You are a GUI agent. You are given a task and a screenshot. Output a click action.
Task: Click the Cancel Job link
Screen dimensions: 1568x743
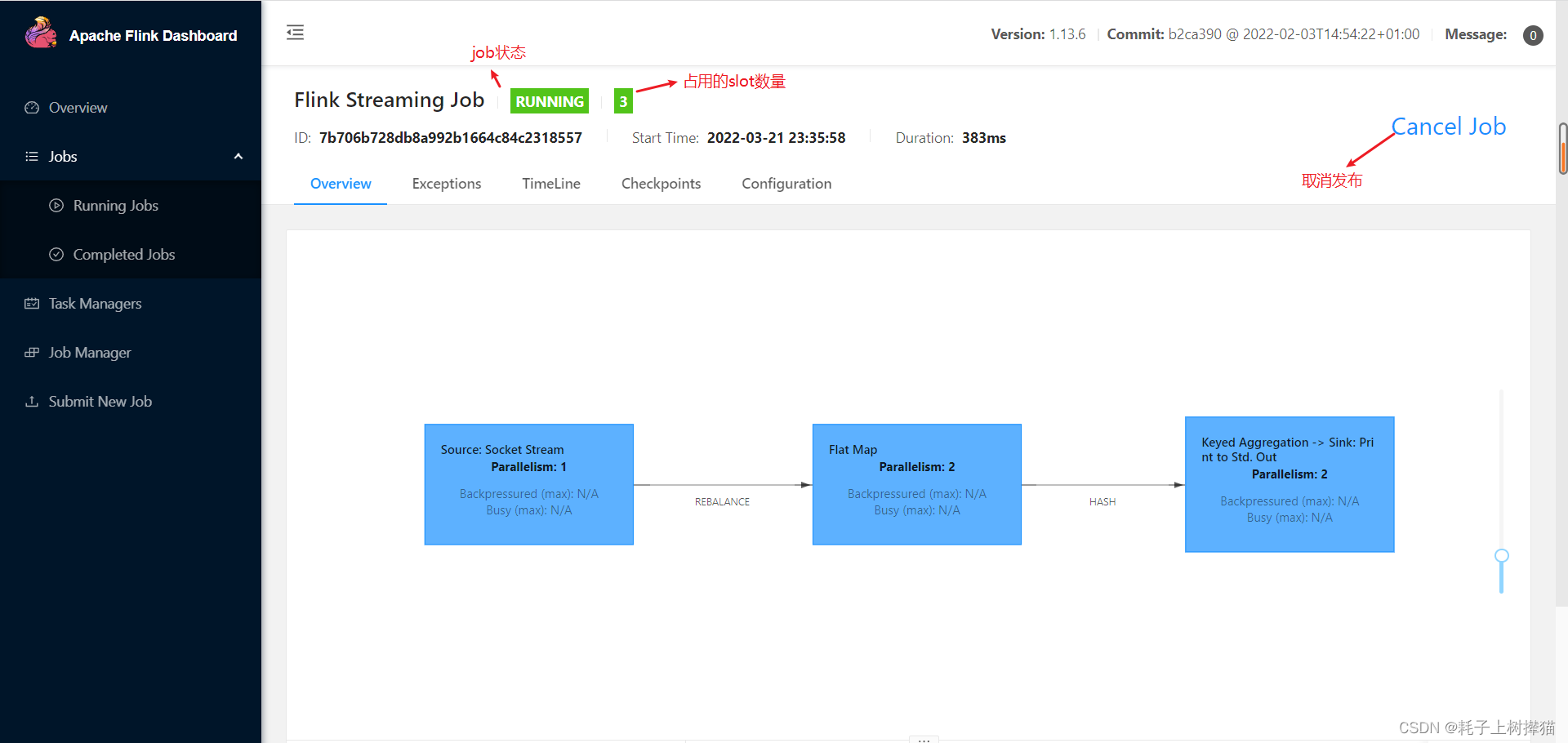click(1449, 127)
